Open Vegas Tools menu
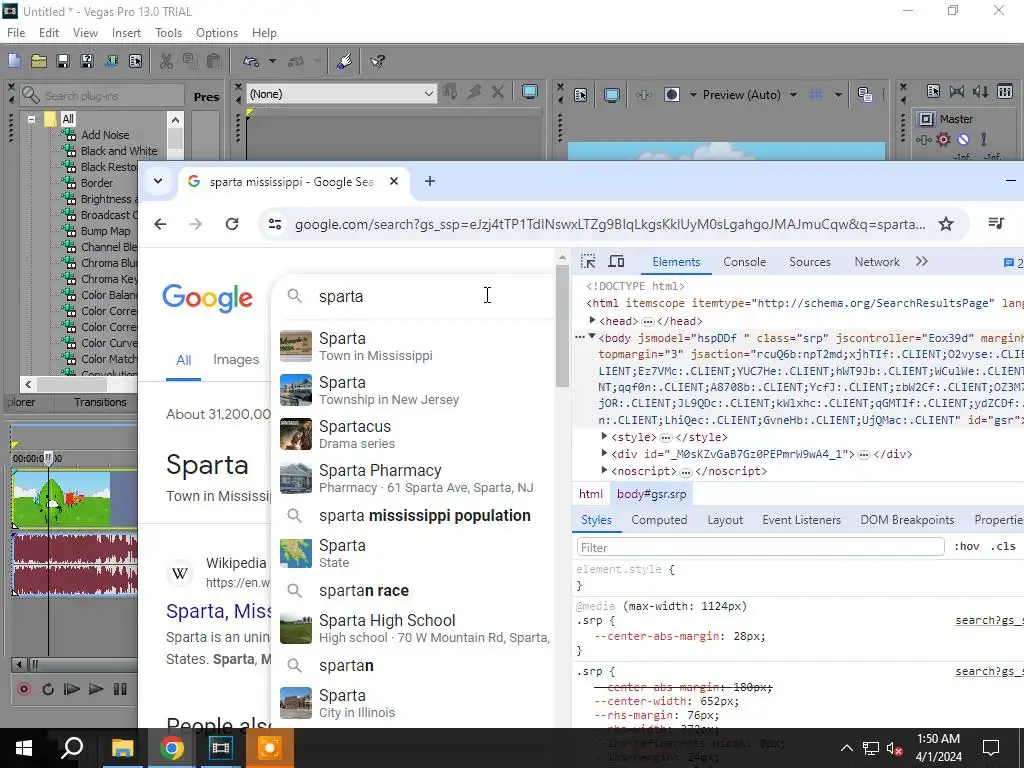The height and width of the screenshot is (768, 1024). (x=168, y=33)
